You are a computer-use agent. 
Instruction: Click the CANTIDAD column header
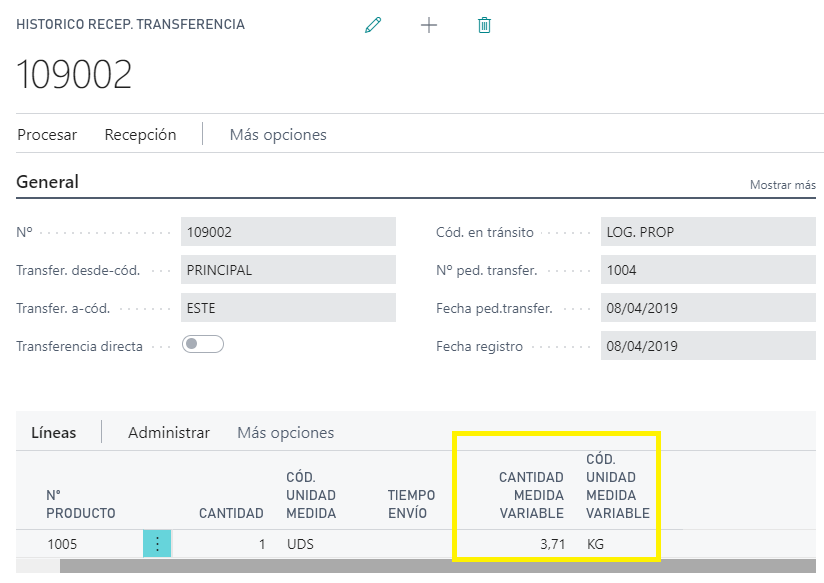pos(231,513)
